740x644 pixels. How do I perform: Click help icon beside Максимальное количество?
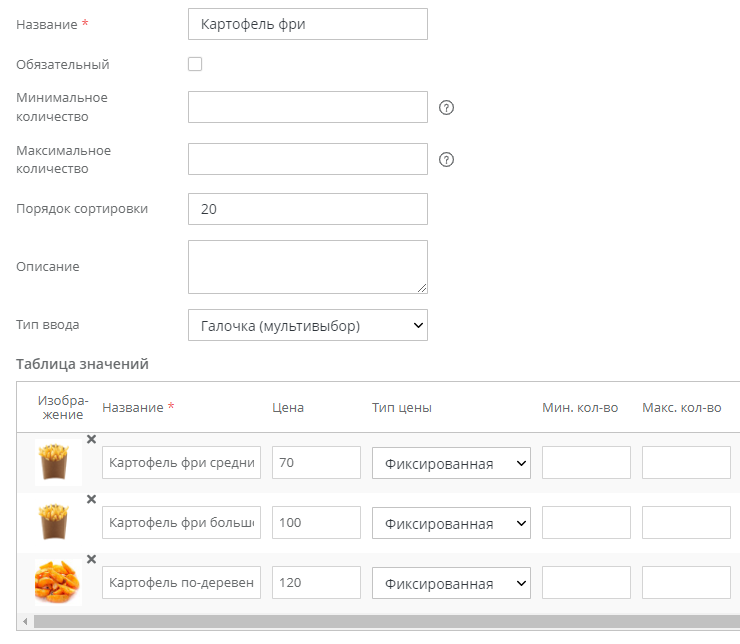click(x=447, y=159)
